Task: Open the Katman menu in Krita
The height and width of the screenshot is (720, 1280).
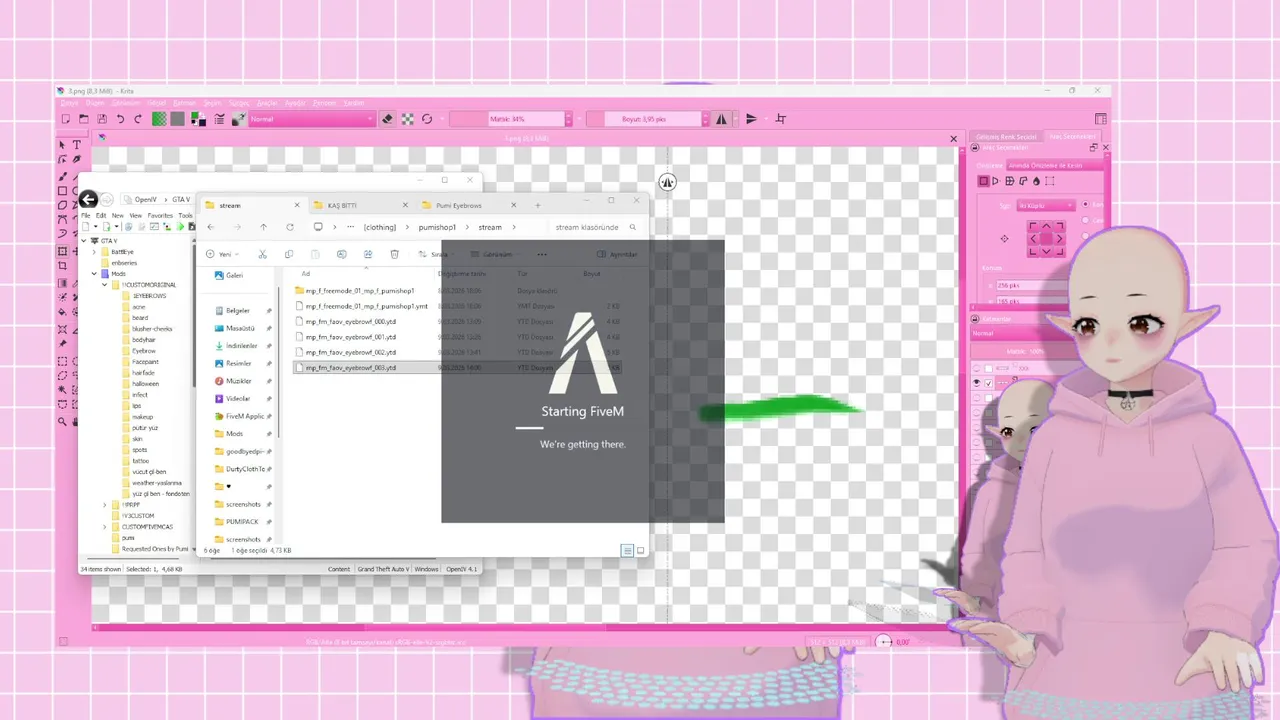Action: [x=184, y=102]
